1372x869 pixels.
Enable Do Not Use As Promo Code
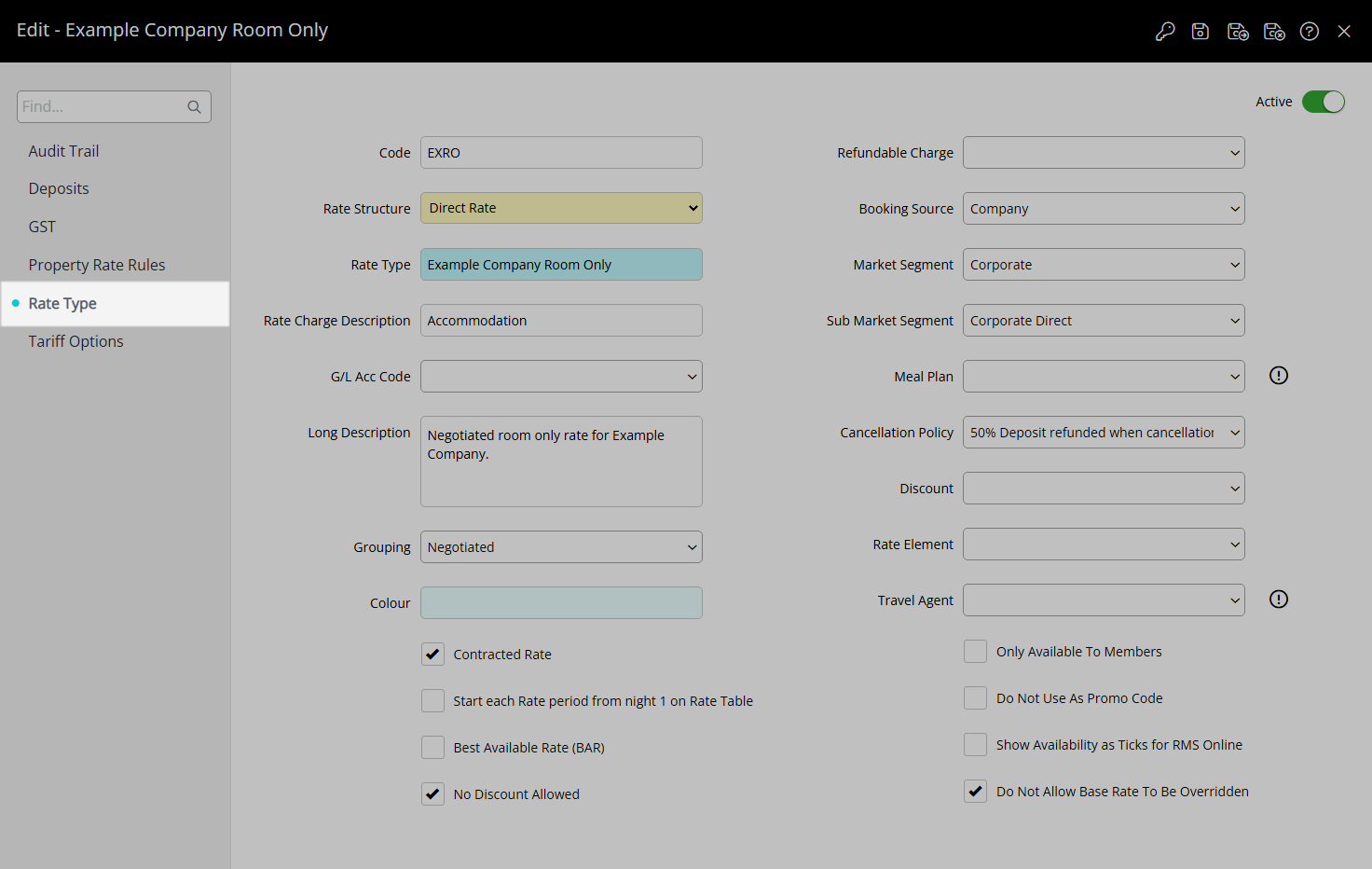coord(975,697)
